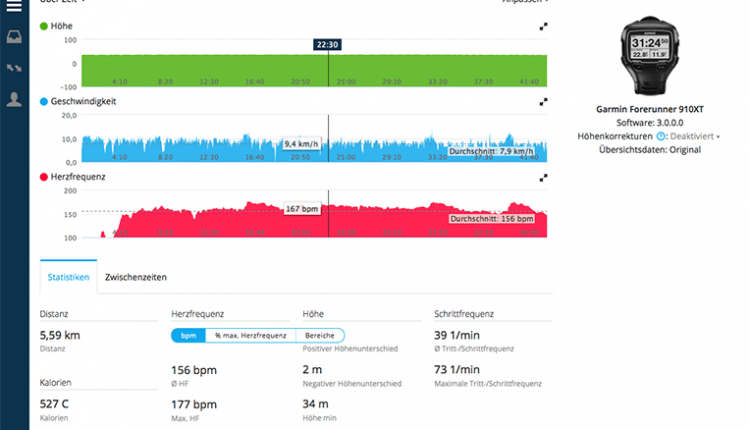Click the Schrittfrequenz section heading
The height and width of the screenshot is (430, 750).
[464, 314]
